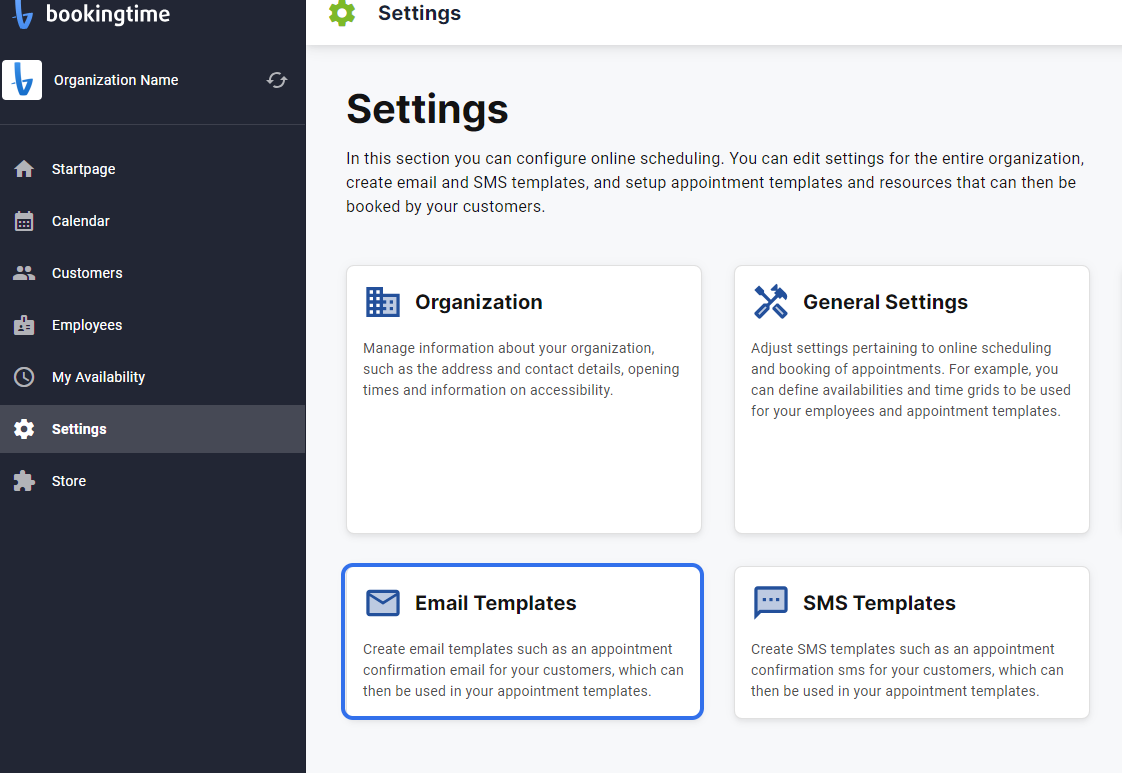
Task: Open the SMS Templates card heading
Action: tap(879, 603)
